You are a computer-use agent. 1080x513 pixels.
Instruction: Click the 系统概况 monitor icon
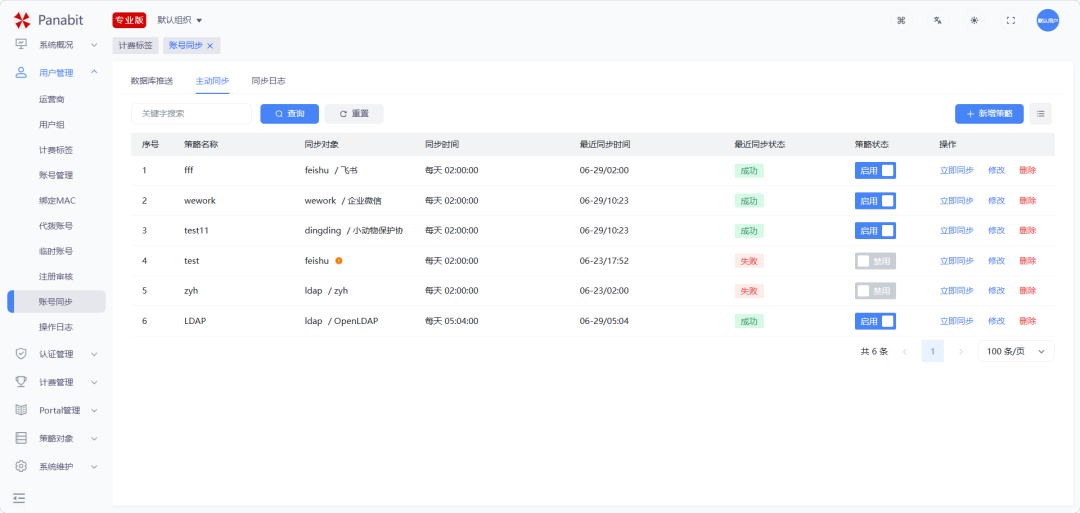coord(21,44)
